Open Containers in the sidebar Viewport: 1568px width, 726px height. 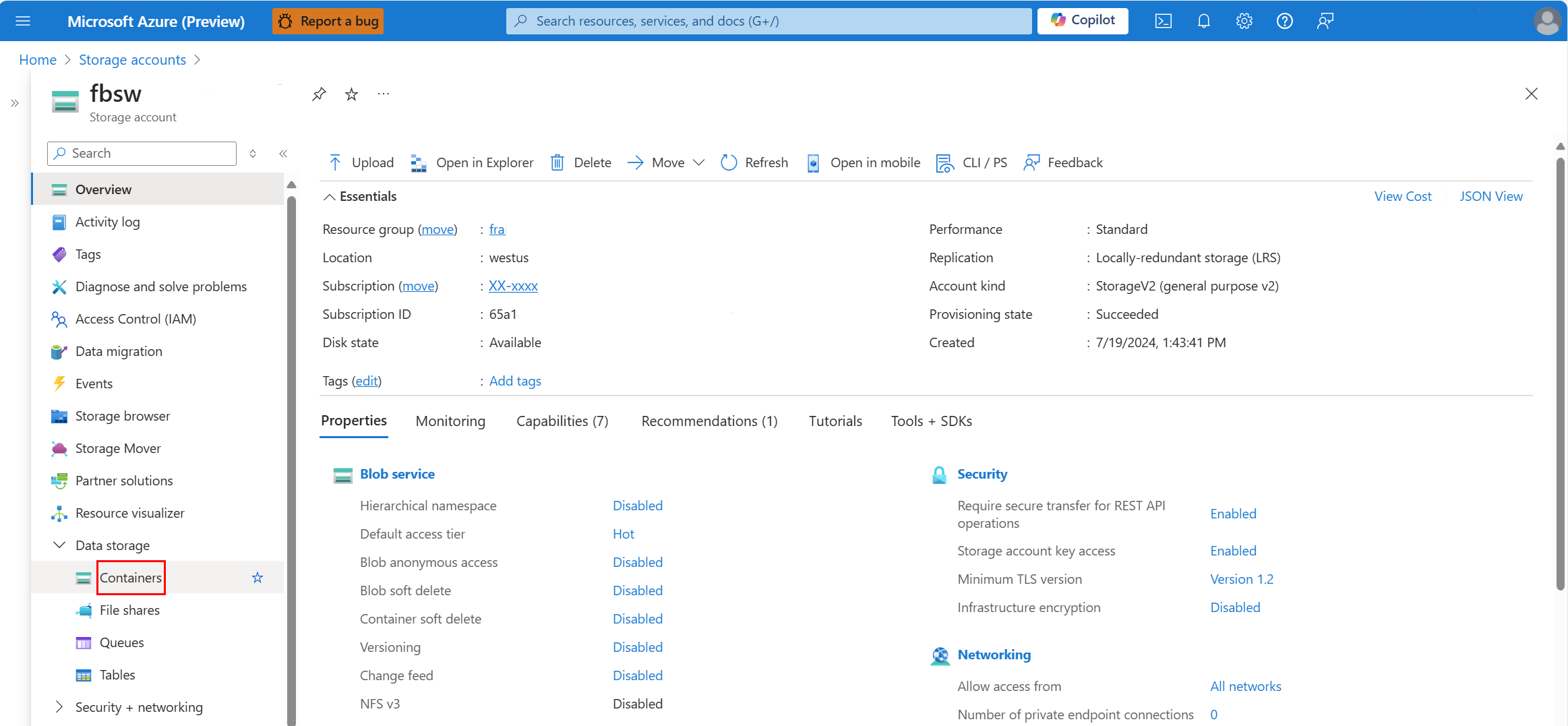pos(131,578)
